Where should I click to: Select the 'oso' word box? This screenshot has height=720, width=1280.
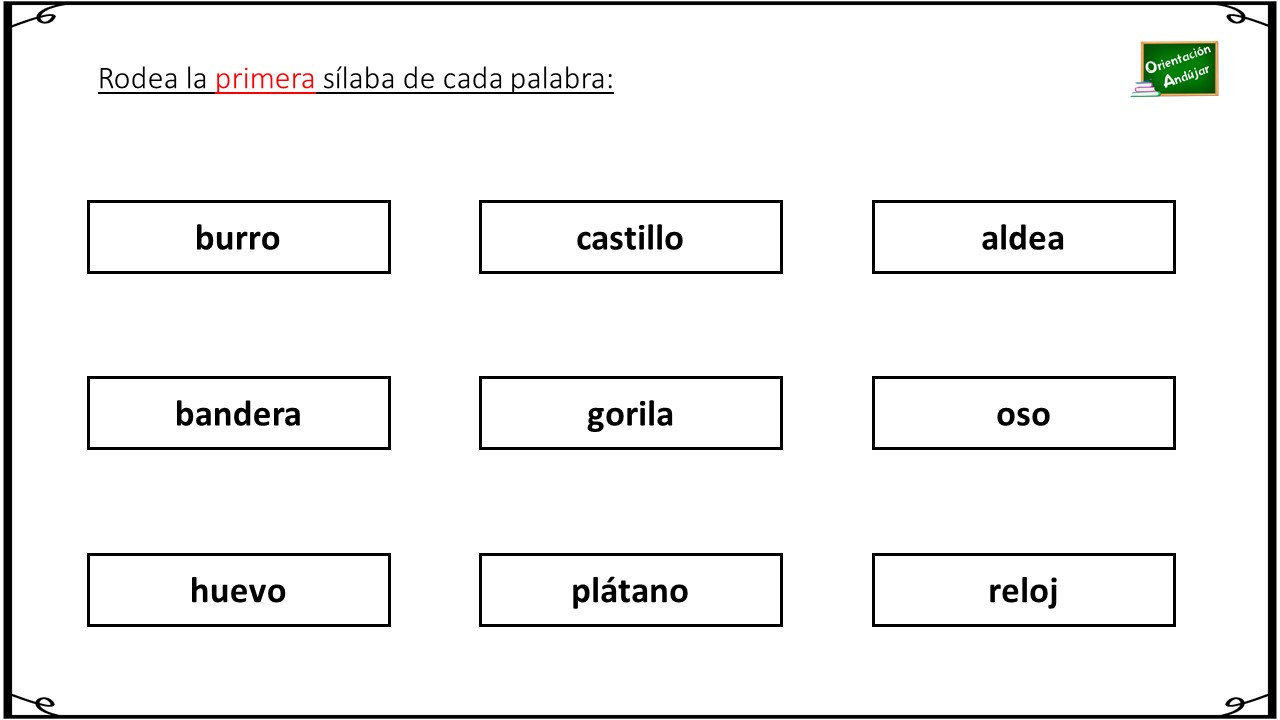click(x=1023, y=413)
